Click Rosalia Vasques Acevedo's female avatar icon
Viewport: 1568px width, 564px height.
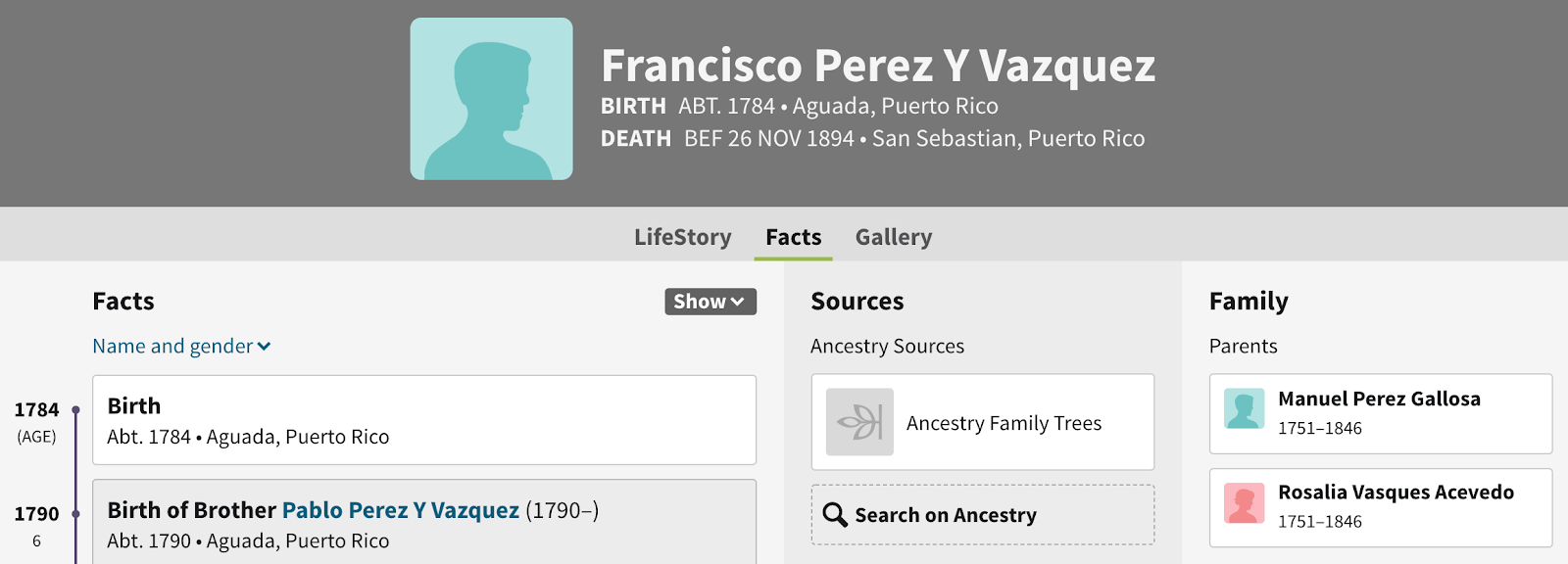pyautogui.click(x=1244, y=504)
